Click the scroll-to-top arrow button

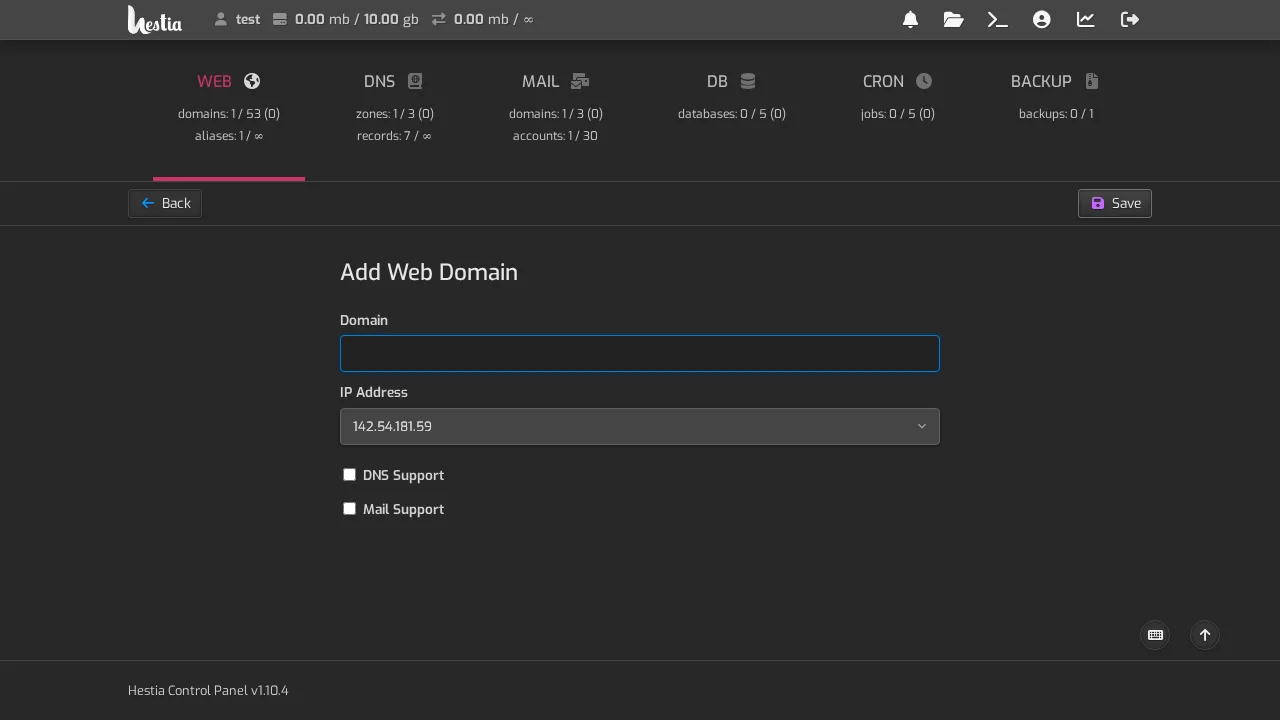pos(1205,635)
